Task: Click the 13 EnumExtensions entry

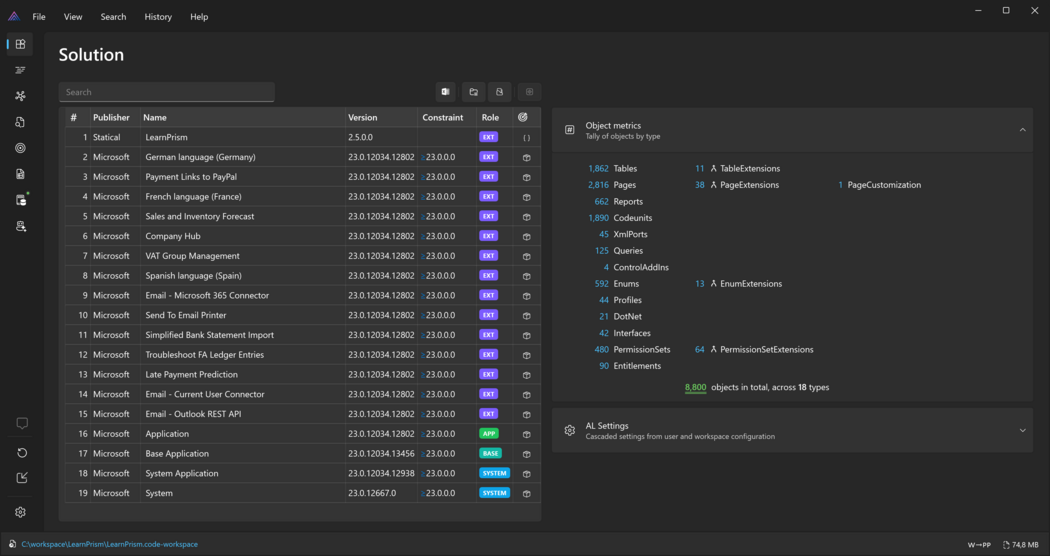Action: [x=738, y=284]
